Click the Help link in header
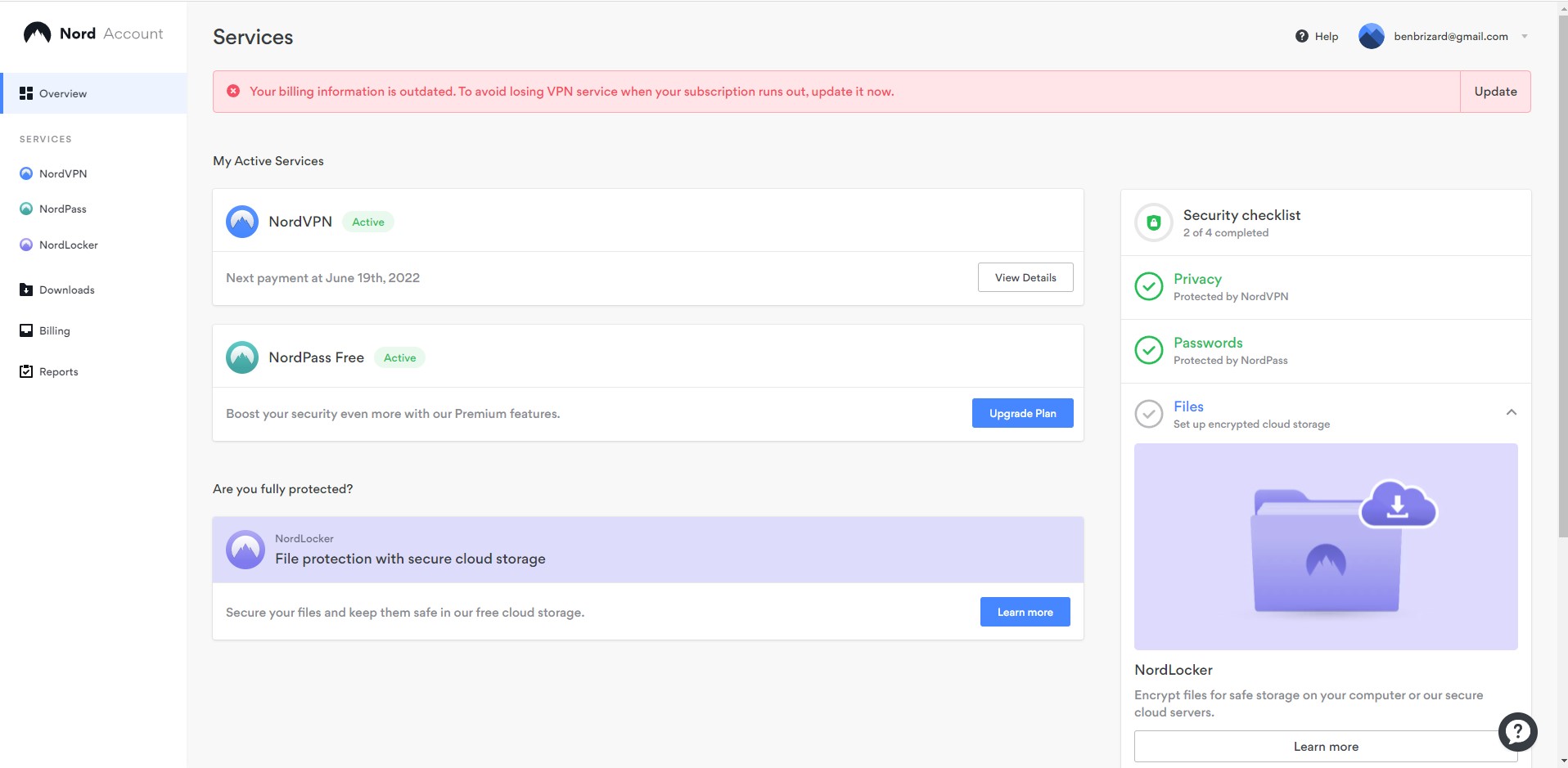The height and width of the screenshot is (768, 1568). (x=1327, y=36)
